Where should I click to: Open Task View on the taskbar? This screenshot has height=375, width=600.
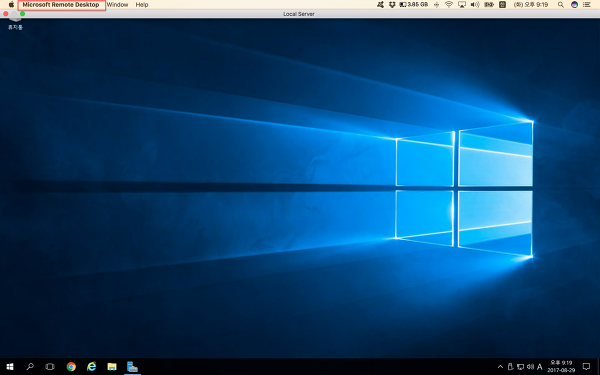tap(50, 367)
